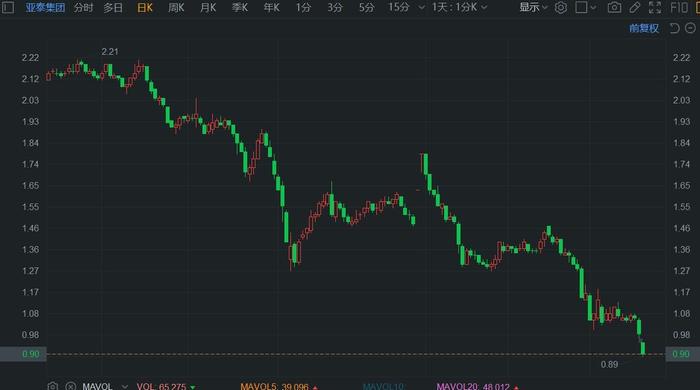Expand the 显示 display dropdown
Image resolution: width=700 pixels, height=390 pixels.
[x=533, y=8]
